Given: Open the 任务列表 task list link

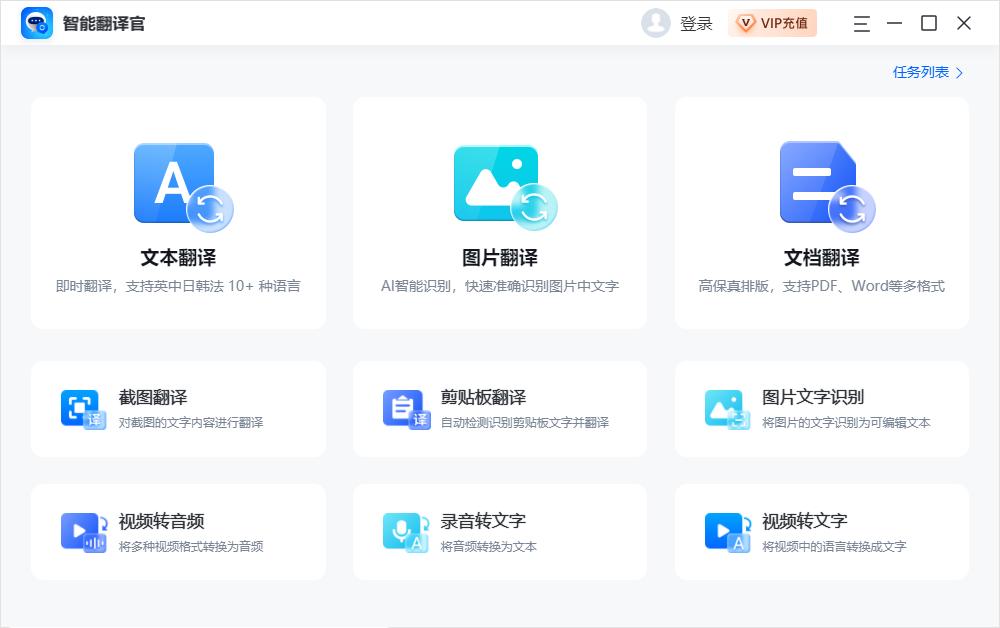Looking at the screenshot, I should (923, 73).
